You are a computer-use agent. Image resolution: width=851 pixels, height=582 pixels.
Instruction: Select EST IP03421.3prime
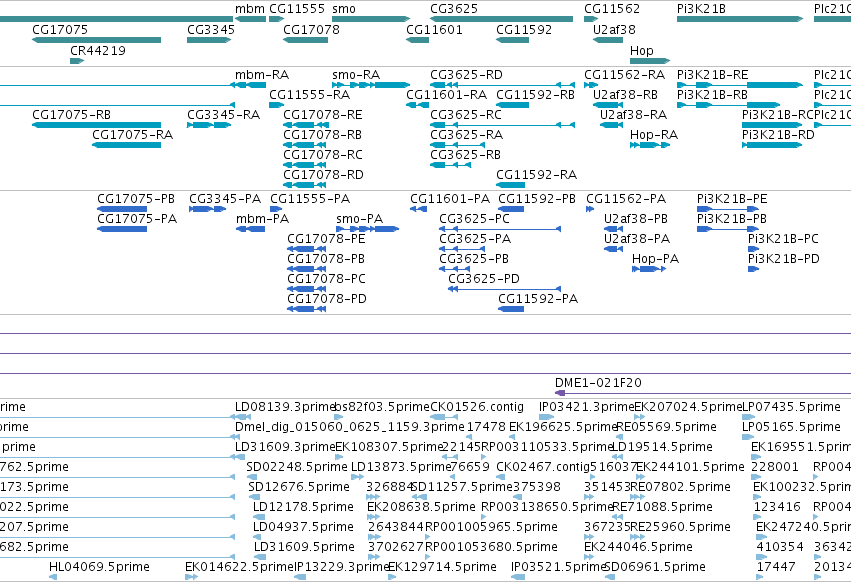[x=547, y=417]
